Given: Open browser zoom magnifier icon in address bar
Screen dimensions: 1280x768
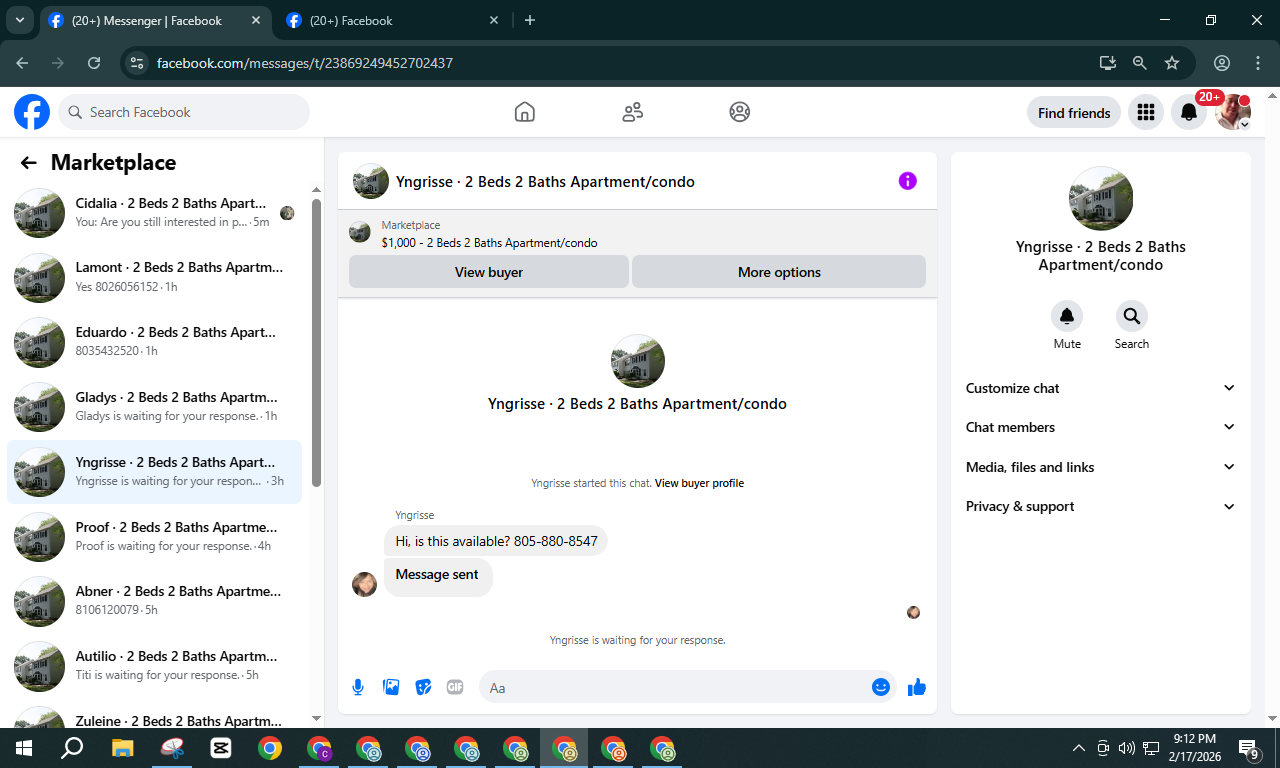Looking at the screenshot, I should [1140, 62].
